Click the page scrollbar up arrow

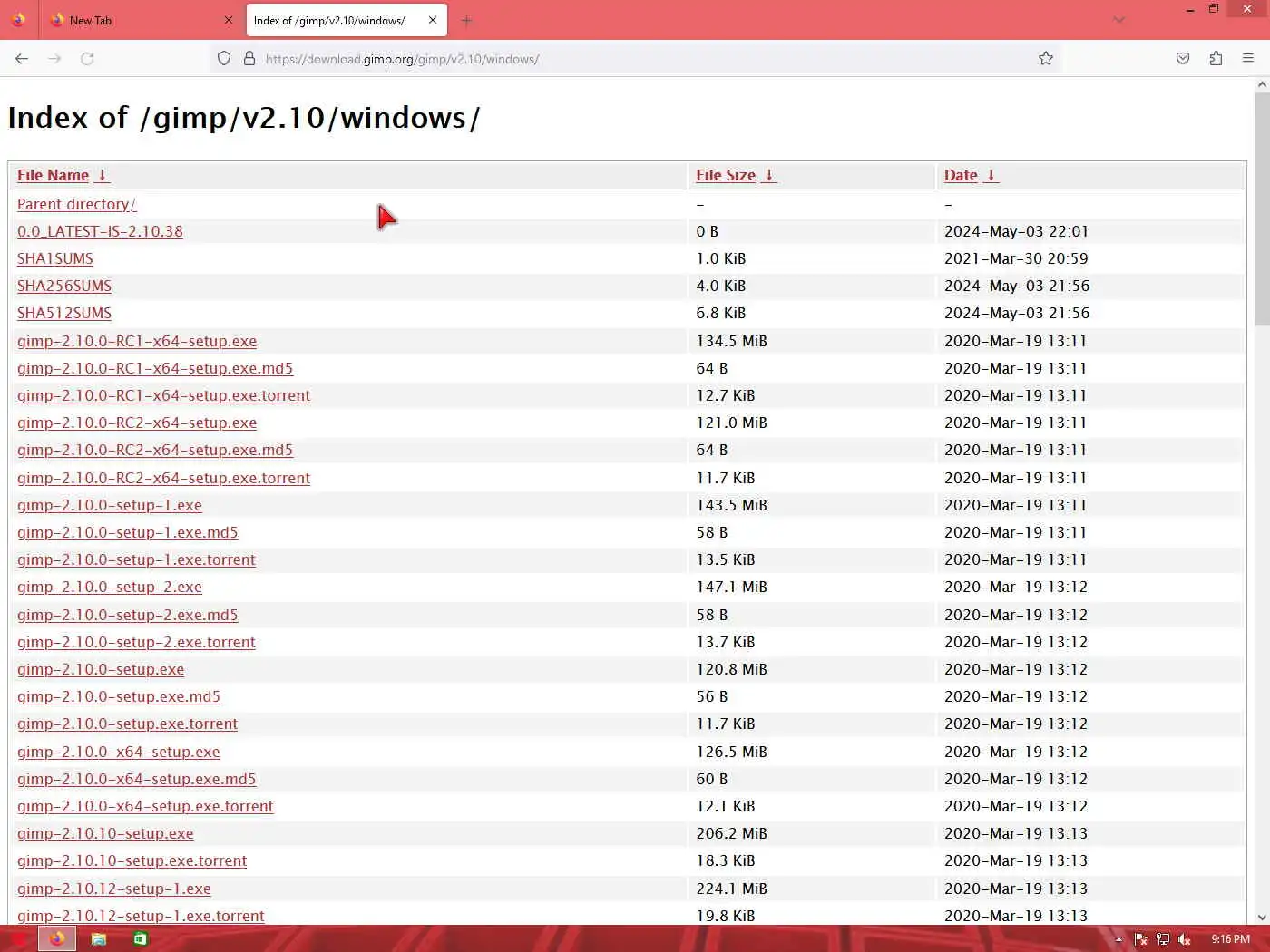tap(1262, 84)
